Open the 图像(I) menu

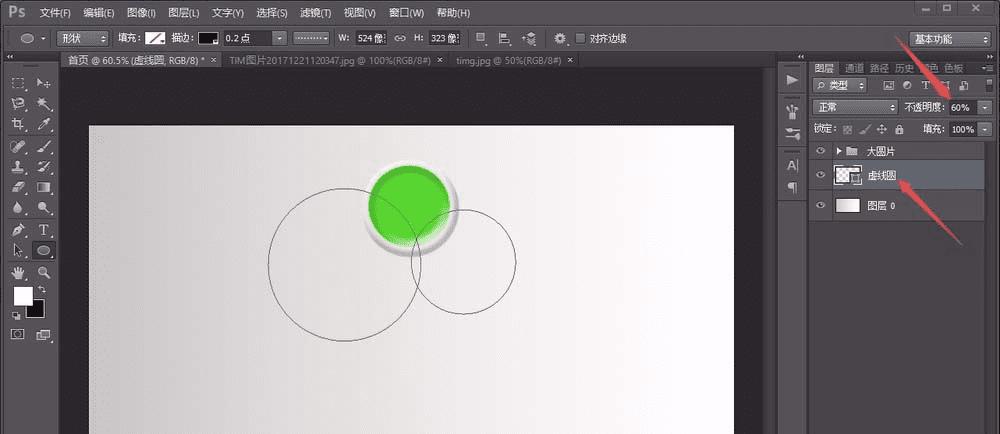pos(141,13)
